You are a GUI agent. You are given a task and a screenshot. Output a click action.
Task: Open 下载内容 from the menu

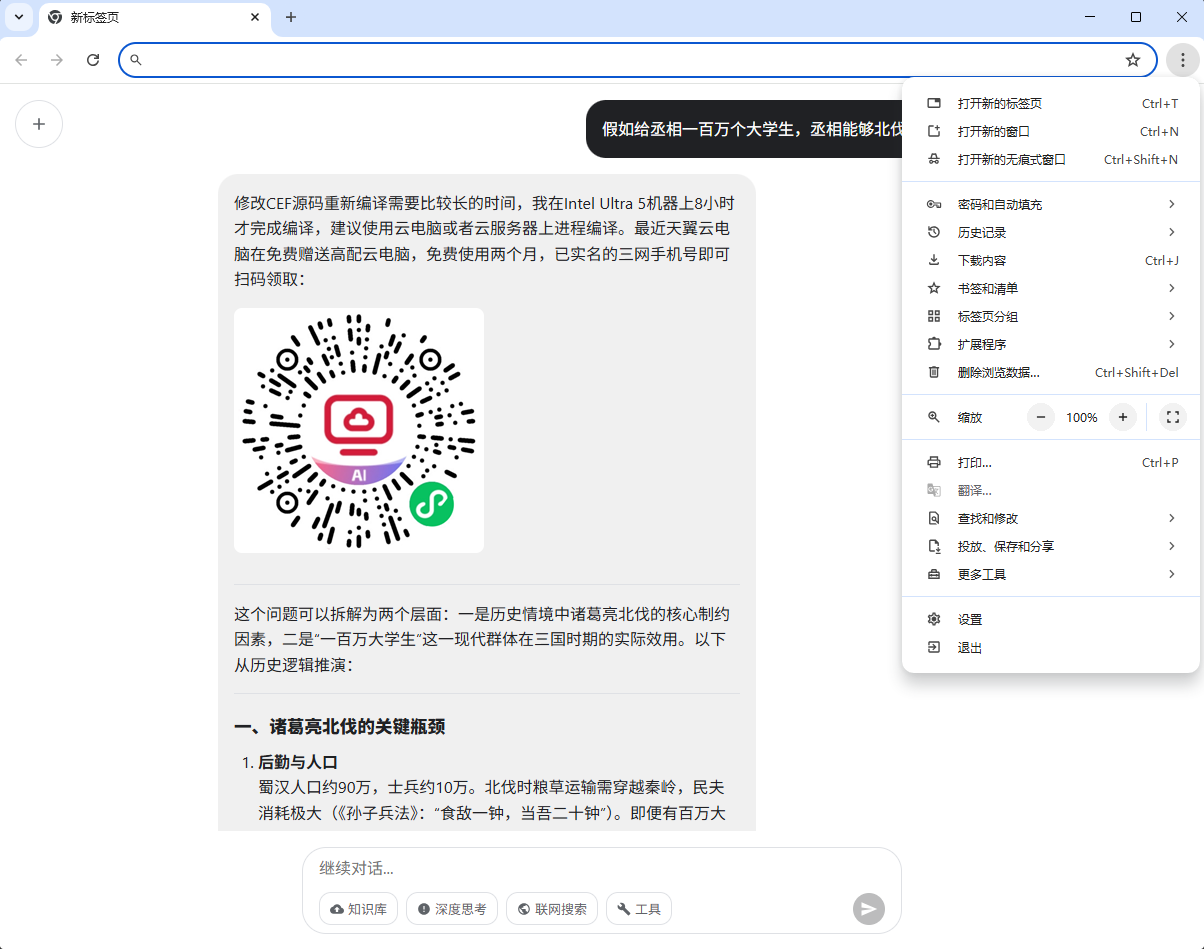tap(1051, 260)
